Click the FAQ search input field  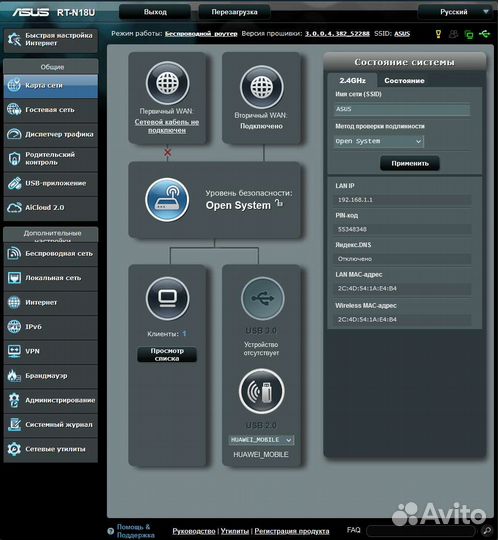421,531
